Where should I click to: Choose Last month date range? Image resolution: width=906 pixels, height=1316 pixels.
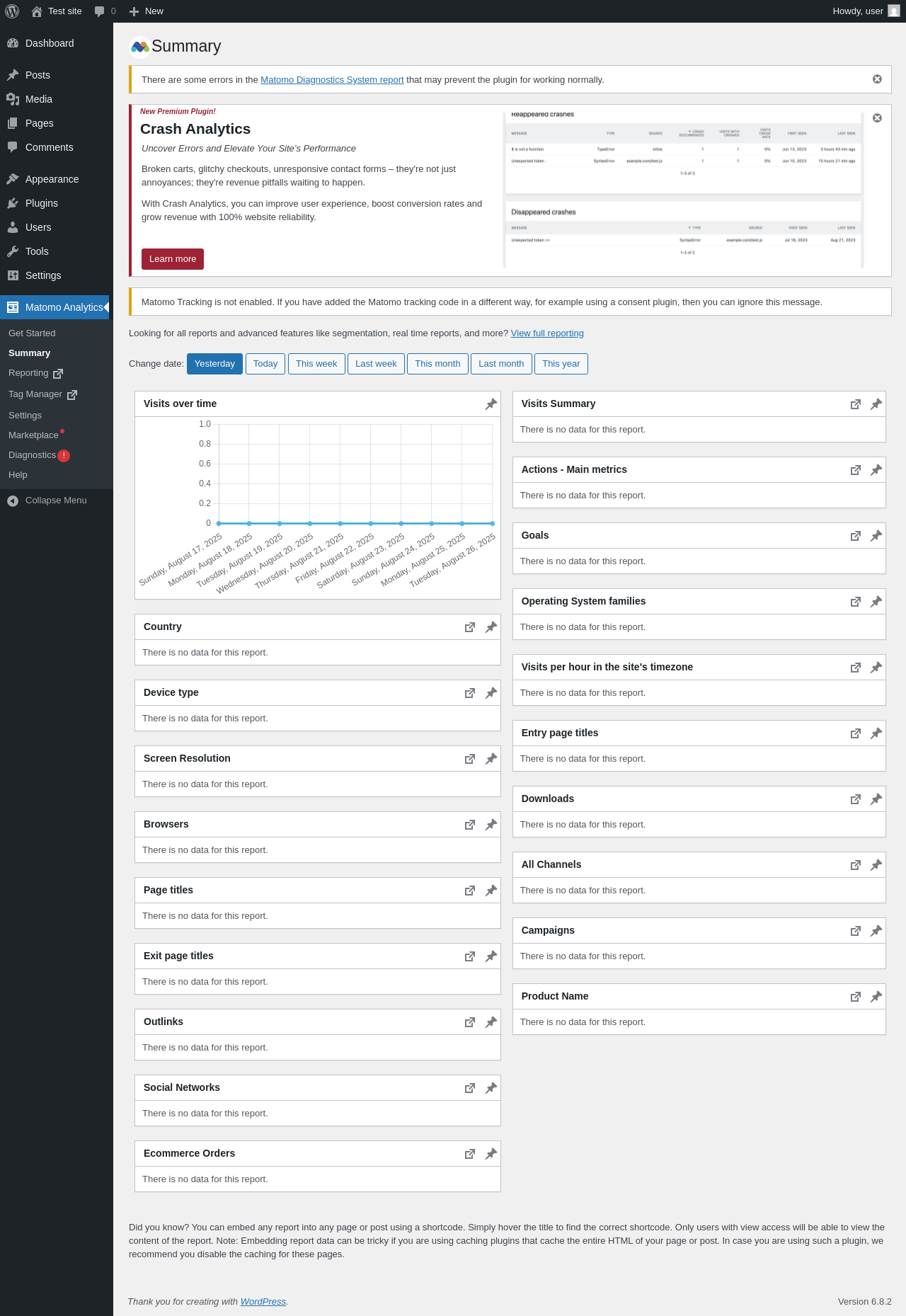(x=501, y=364)
